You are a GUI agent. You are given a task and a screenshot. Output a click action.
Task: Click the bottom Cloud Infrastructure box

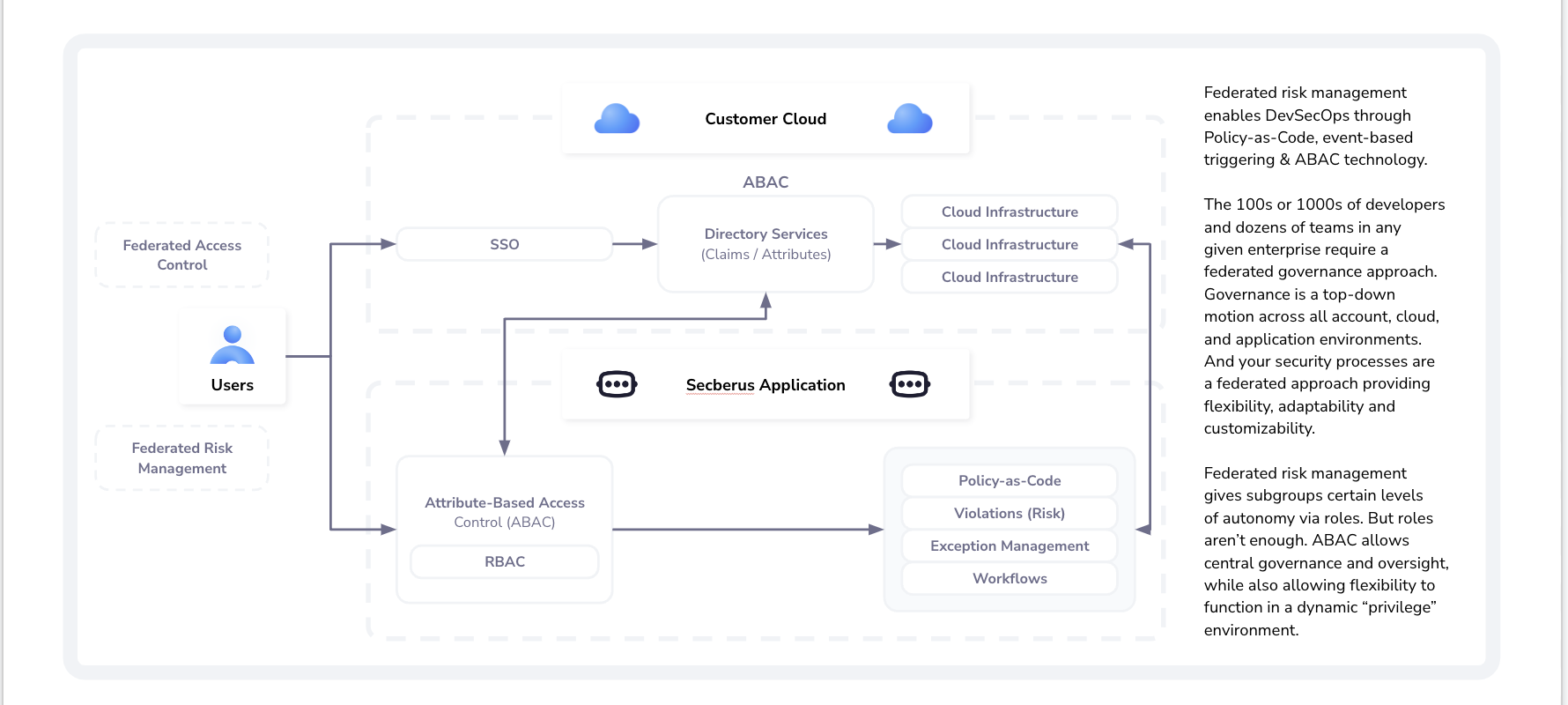point(1010,277)
